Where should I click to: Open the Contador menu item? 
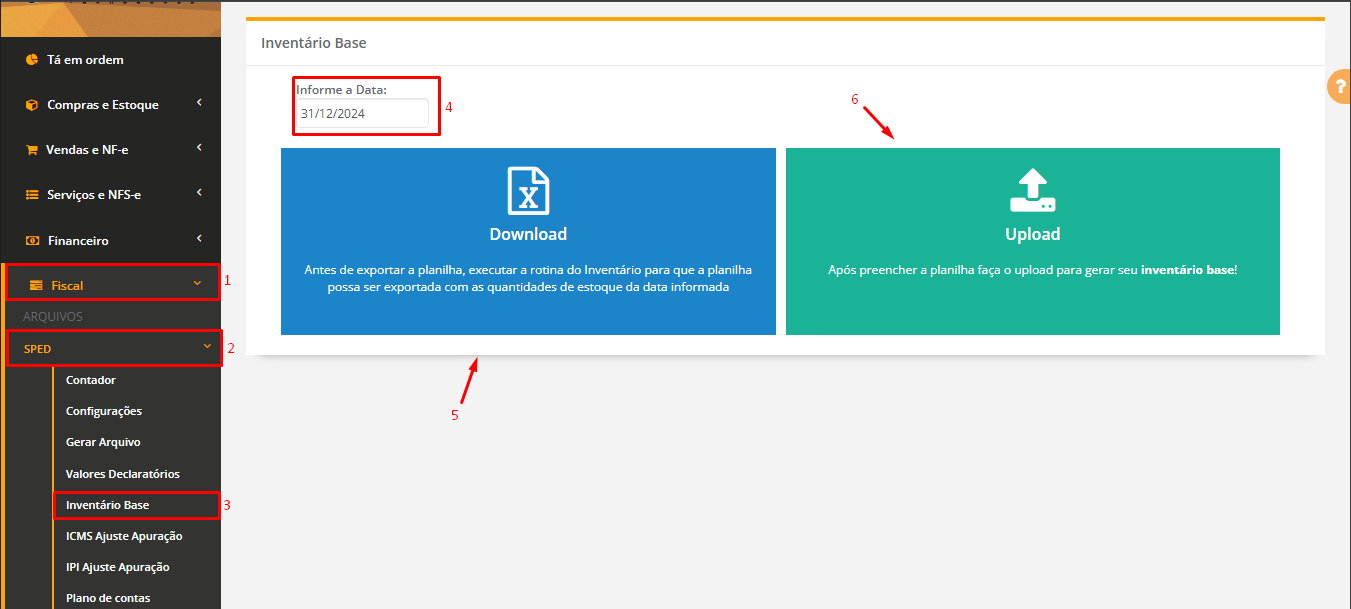click(x=91, y=380)
